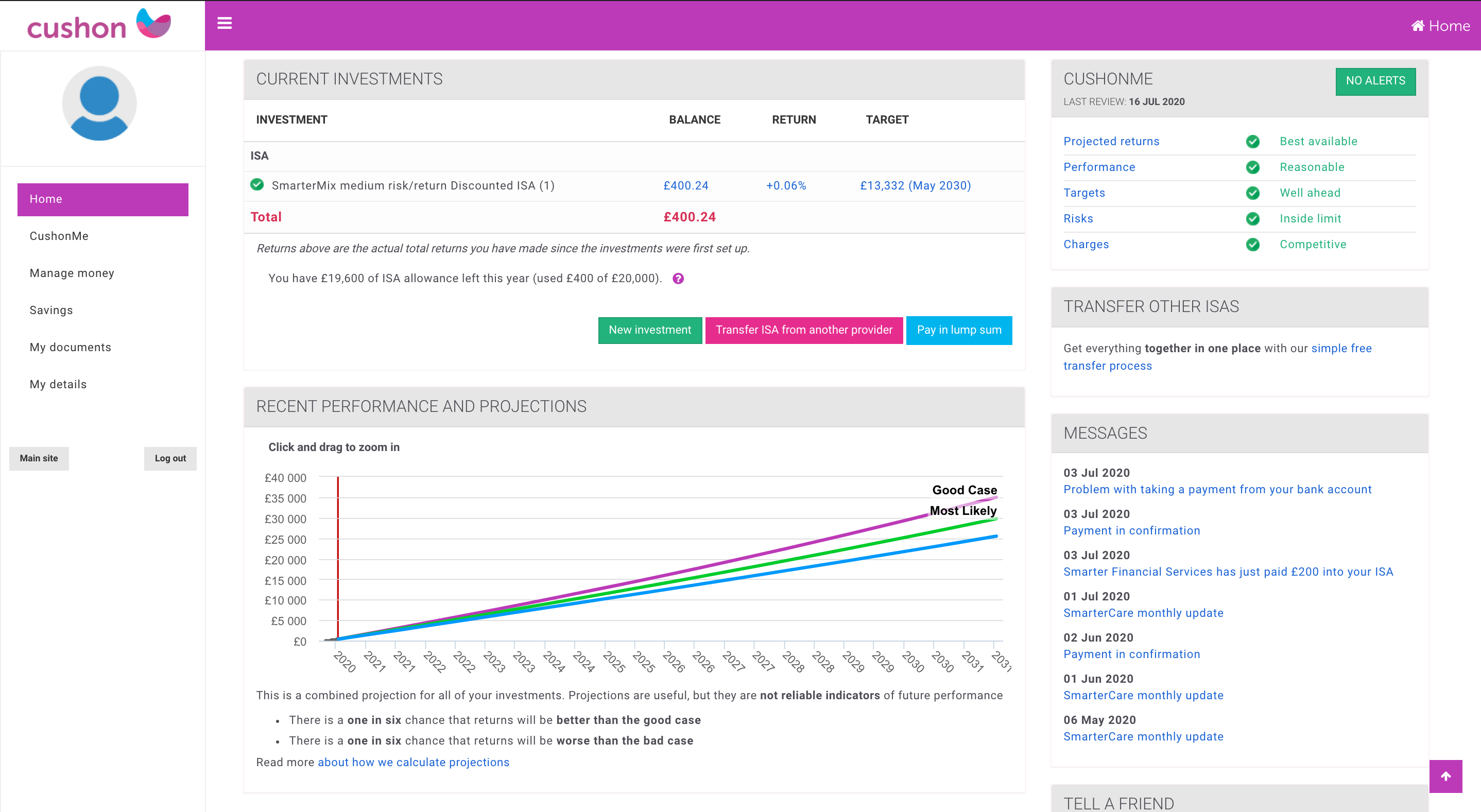This screenshot has height=812, width=1481.
Task: Click about how we calculate projections link
Action: click(x=414, y=763)
